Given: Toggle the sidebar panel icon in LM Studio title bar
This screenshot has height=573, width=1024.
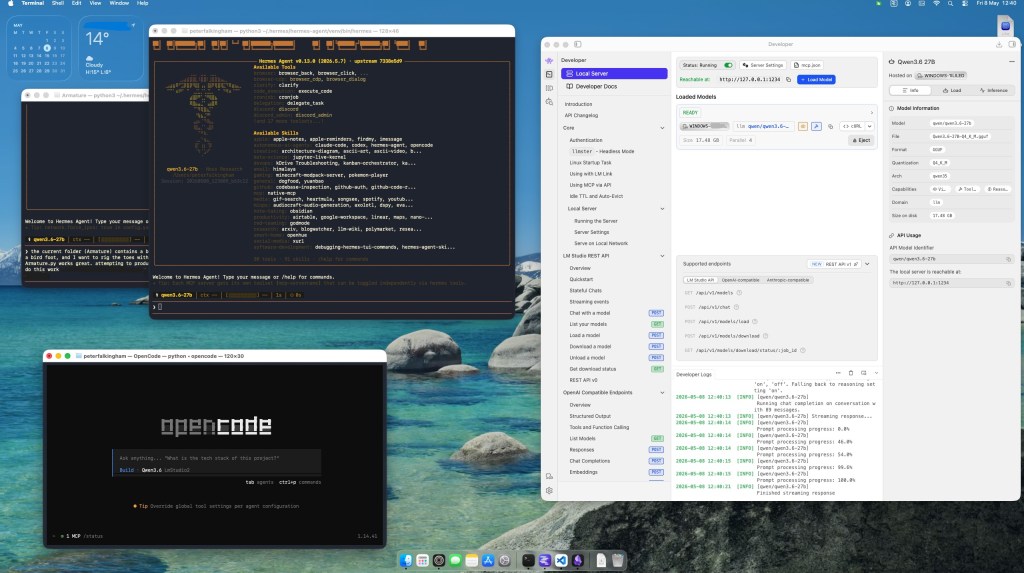Looking at the screenshot, I should point(578,44).
